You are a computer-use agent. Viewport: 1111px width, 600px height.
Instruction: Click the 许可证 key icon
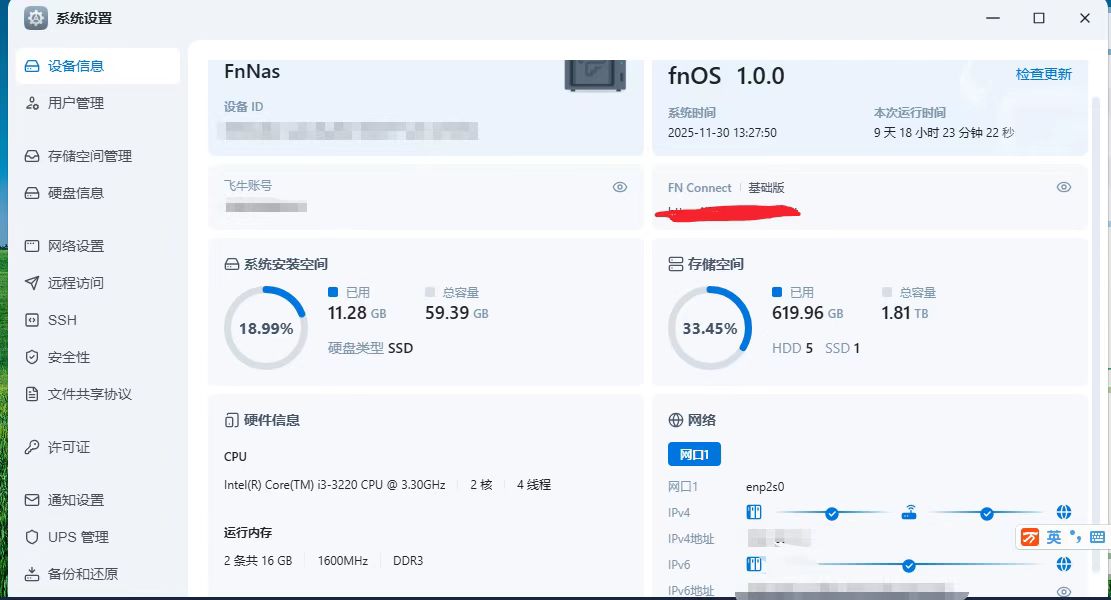[32, 447]
